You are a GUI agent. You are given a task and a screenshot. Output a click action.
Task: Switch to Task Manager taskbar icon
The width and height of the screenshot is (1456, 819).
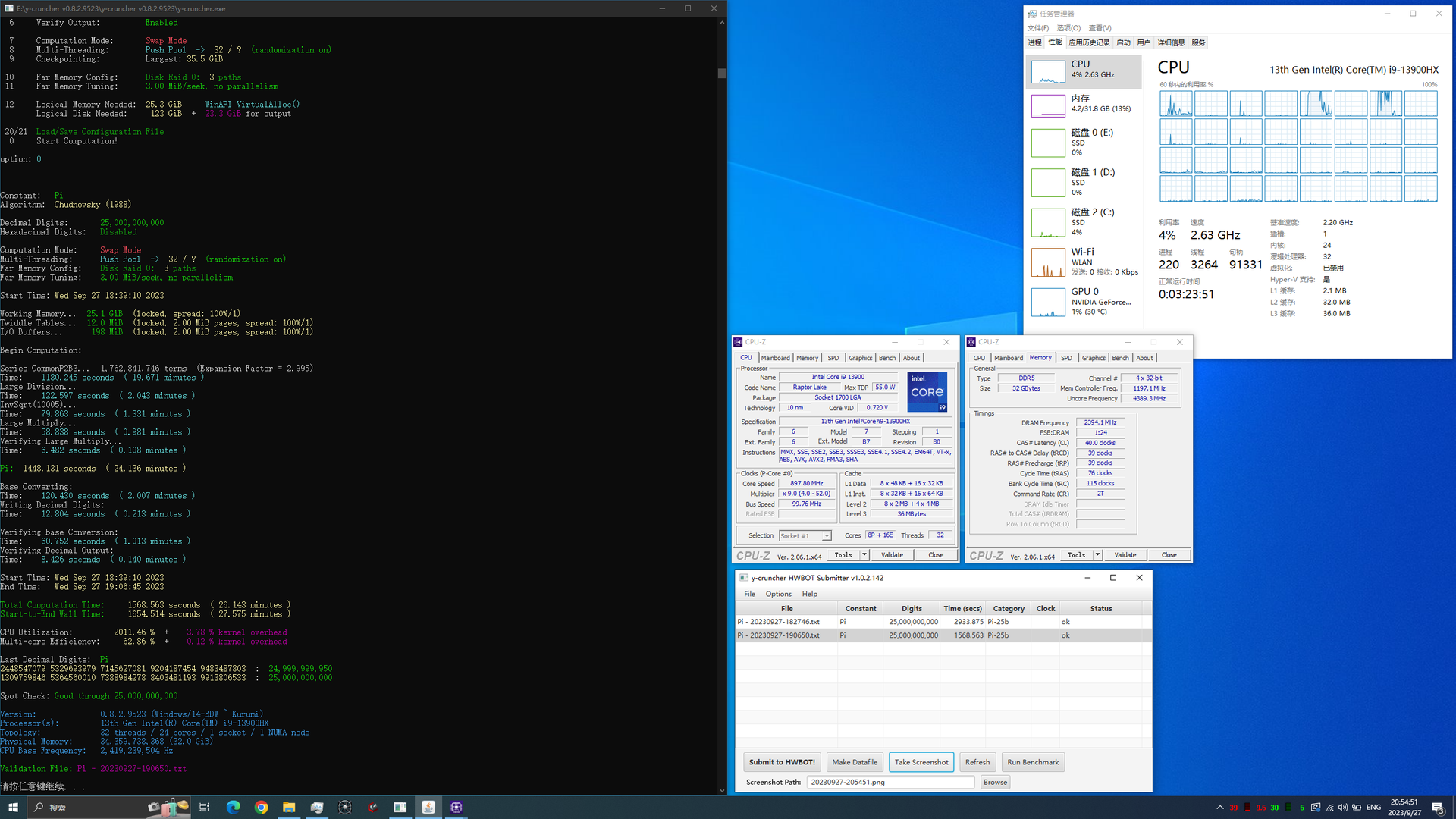[x=317, y=807]
